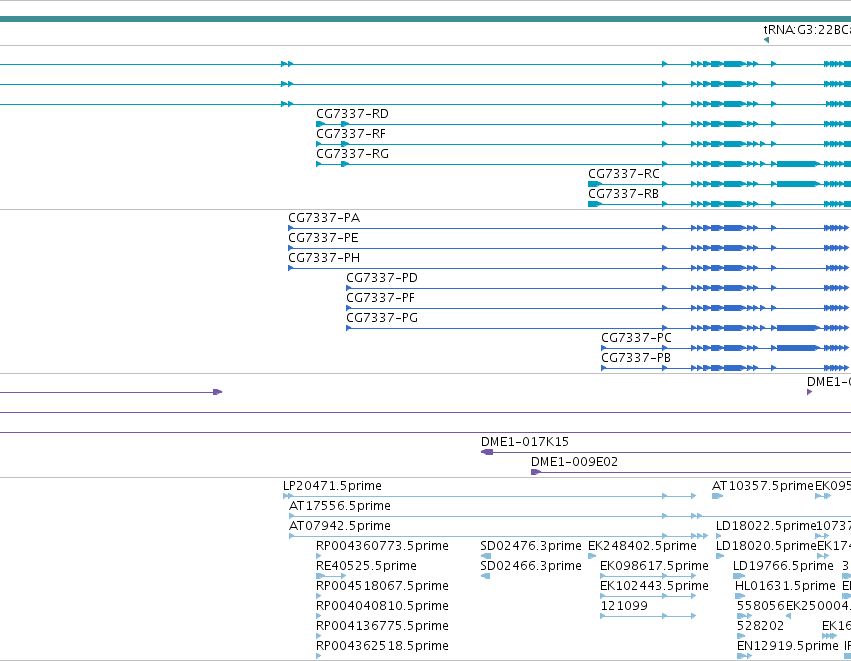Open the AT07942.5prime EST label

(x=340, y=526)
